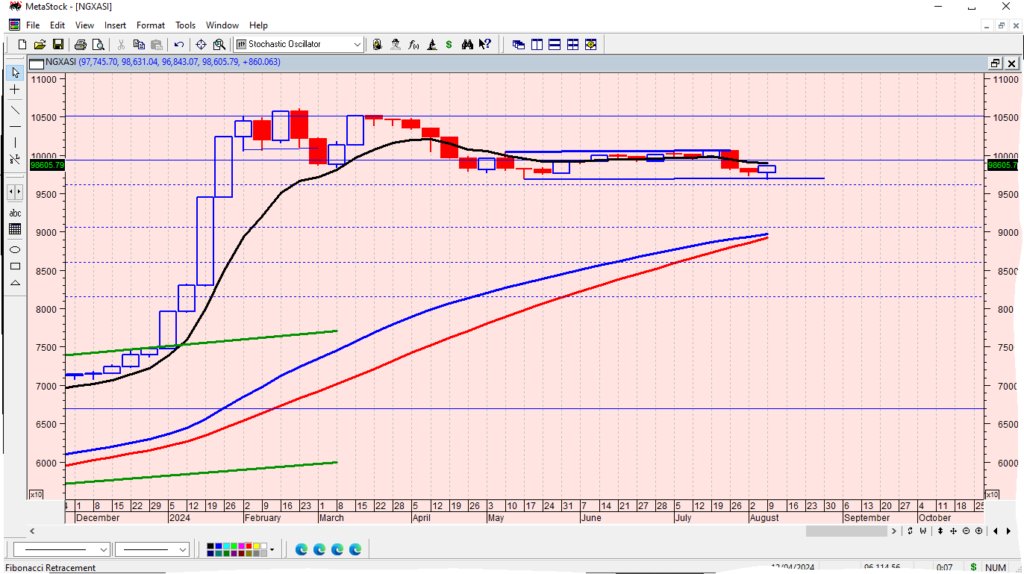Open the Format menu
Screen dimensions: 1024x574
150,25
